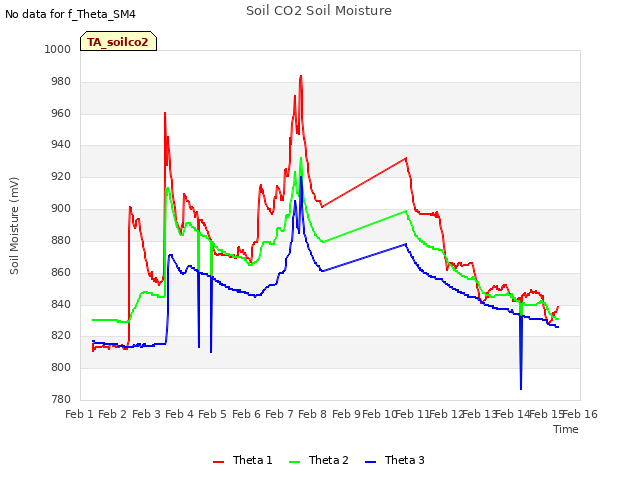Click the 940 y-axis tick label
Screen dimensions: 640x480
point(61,144)
